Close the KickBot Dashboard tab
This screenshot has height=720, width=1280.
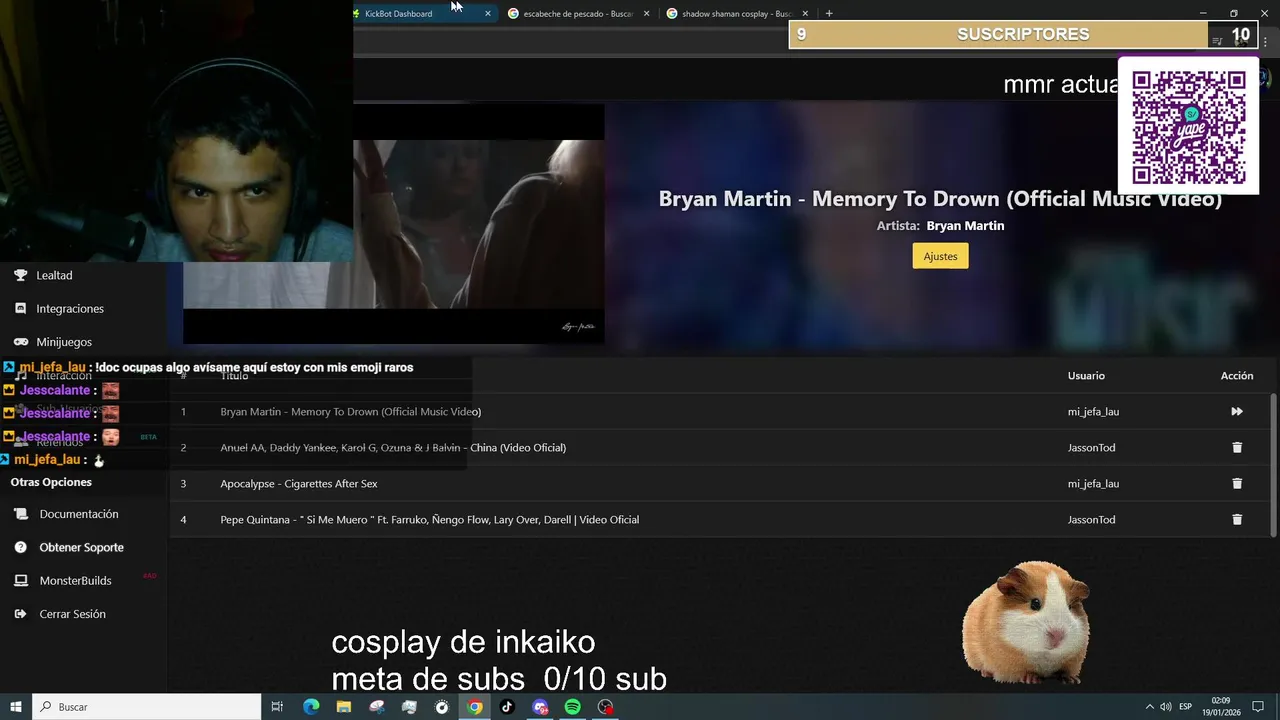coord(488,14)
